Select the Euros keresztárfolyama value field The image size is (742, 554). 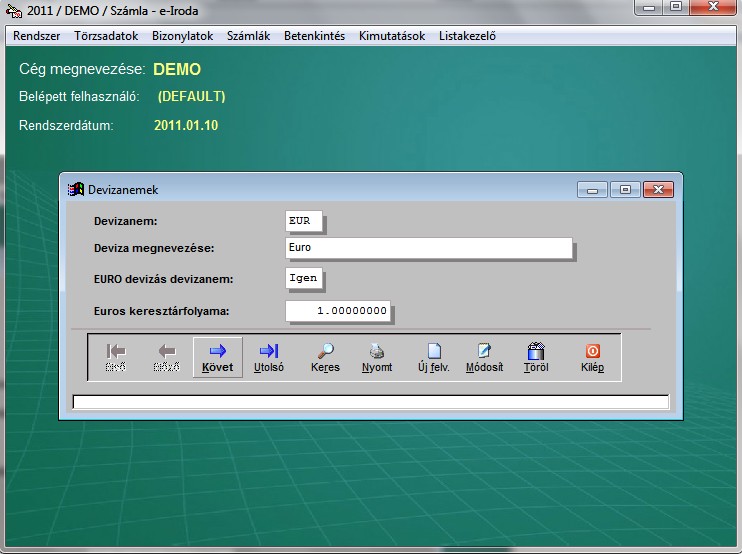[339, 311]
